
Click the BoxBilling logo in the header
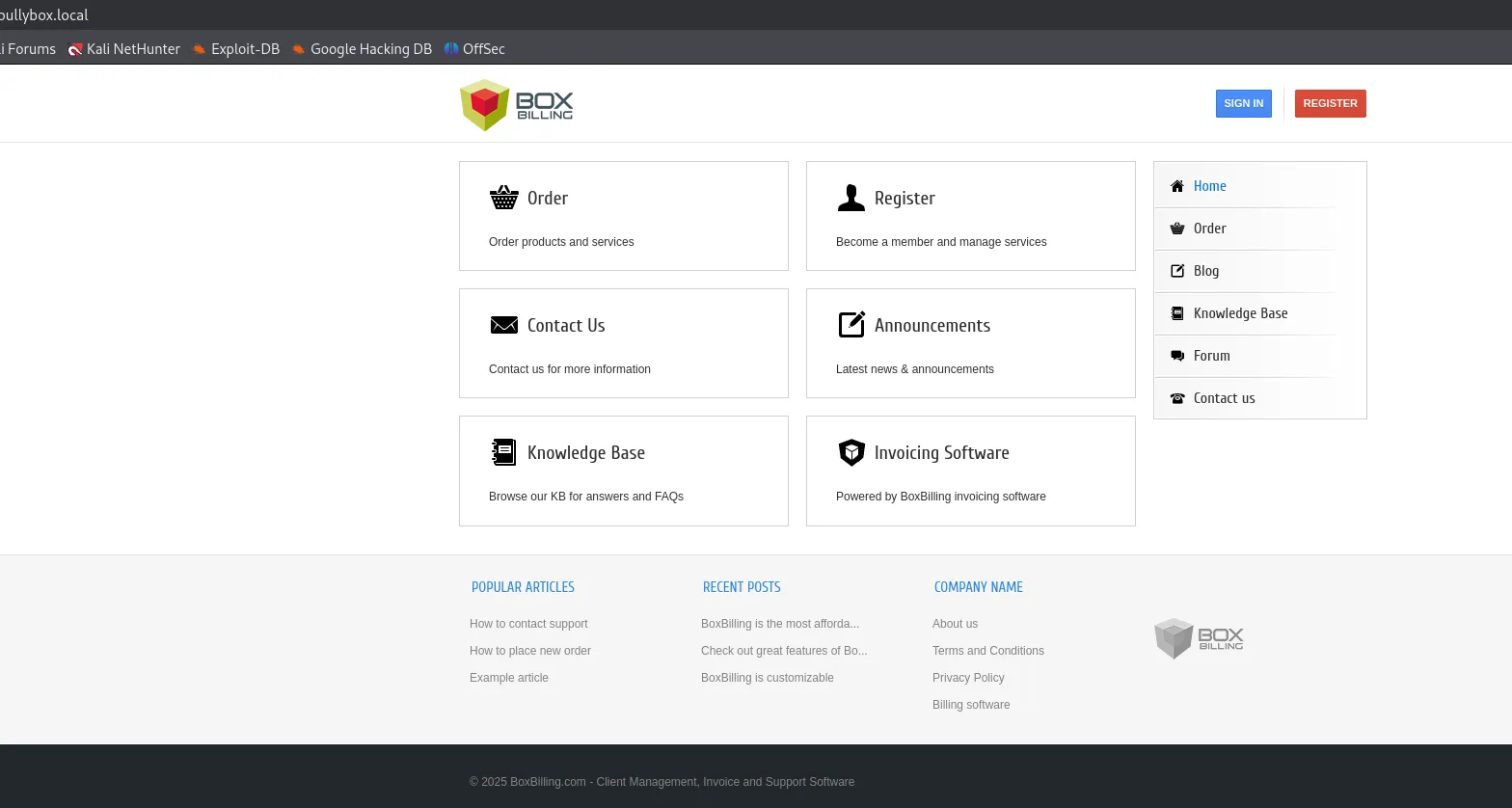tap(516, 104)
